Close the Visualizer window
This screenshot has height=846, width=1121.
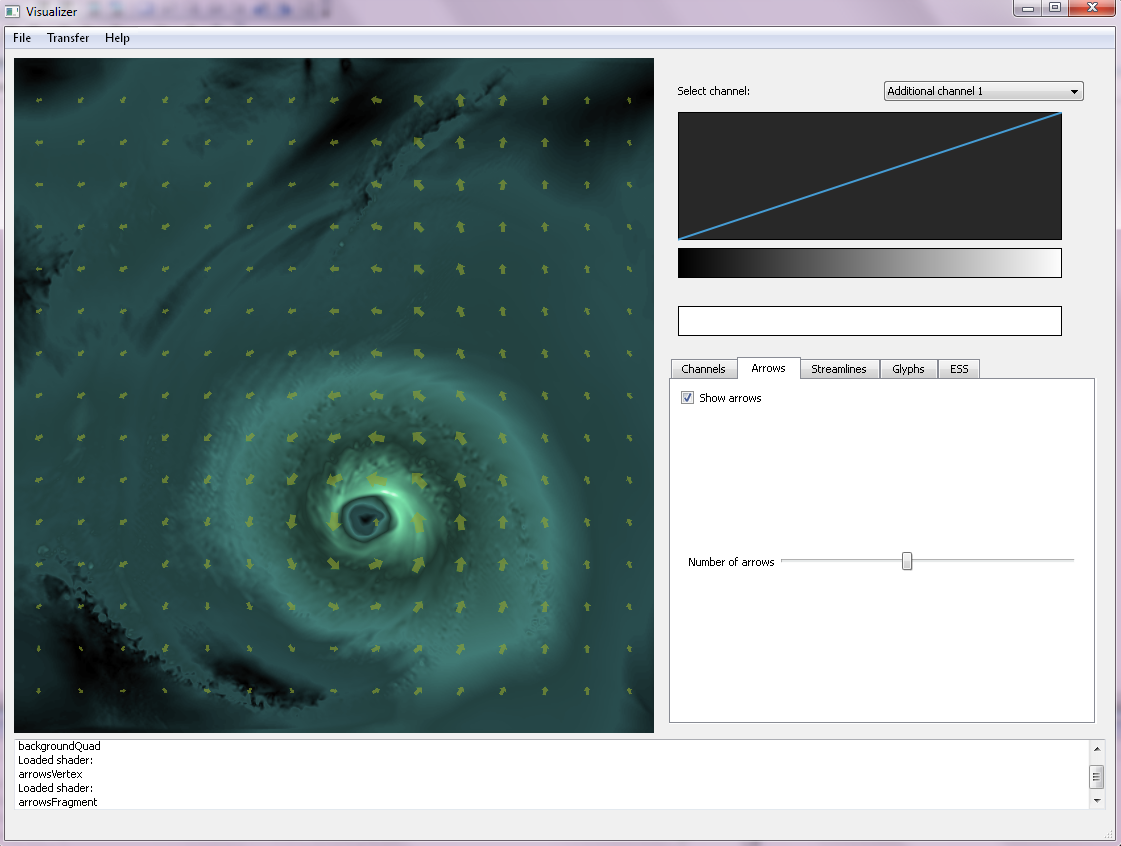1092,9
